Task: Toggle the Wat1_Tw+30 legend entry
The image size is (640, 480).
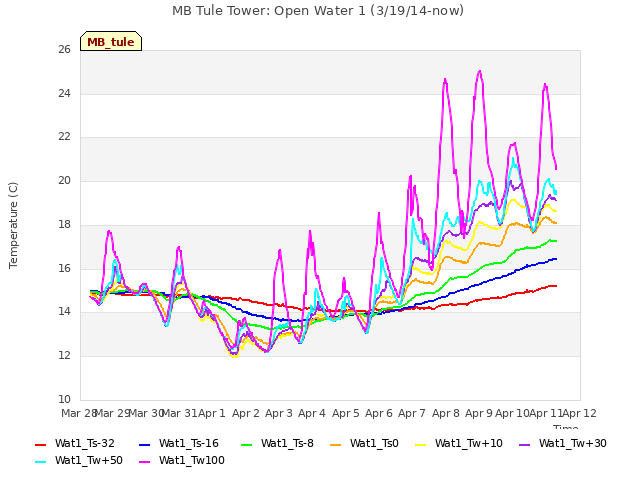Action: click(562, 444)
